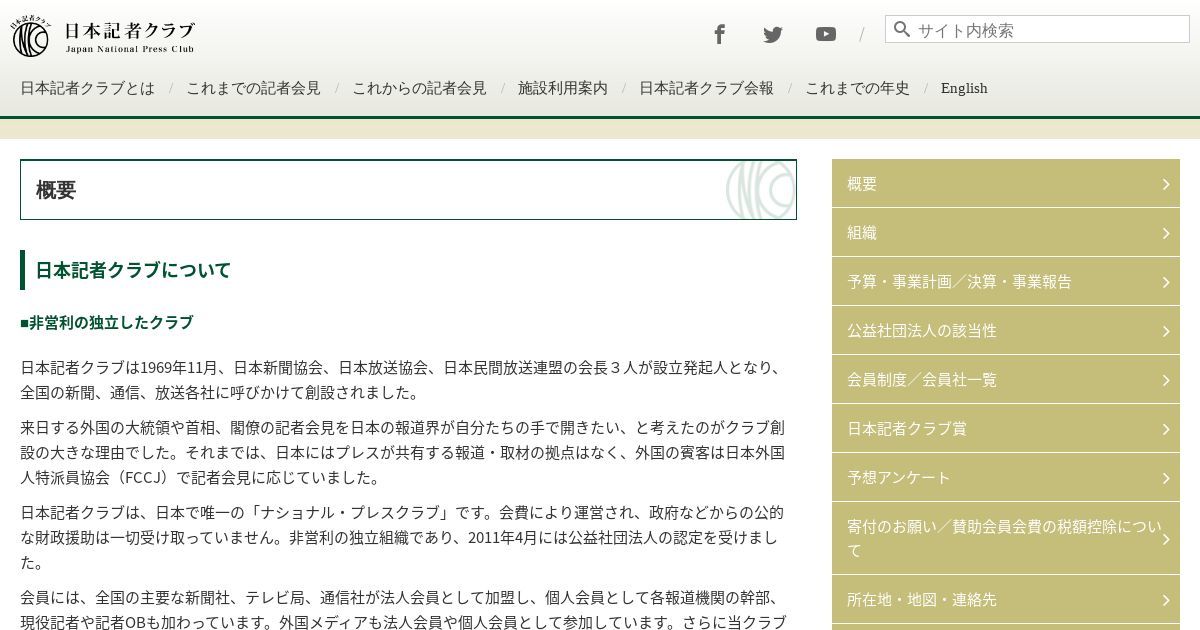Select 概要 in the sidebar

coord(1006,183)
